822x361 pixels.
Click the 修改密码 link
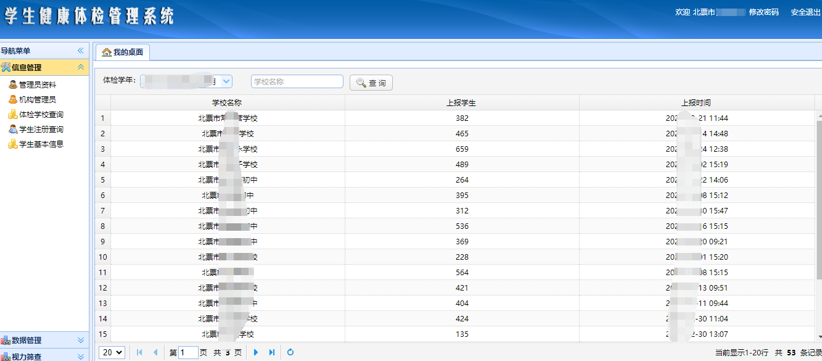click(x=764, y=13)
